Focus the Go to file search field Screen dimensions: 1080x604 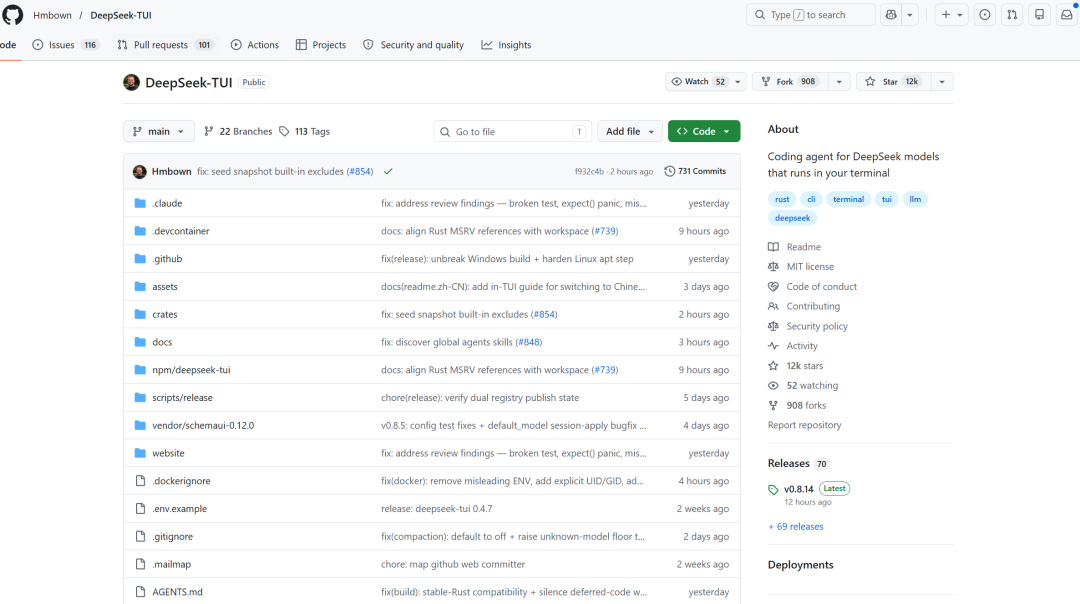tap(512, 132)
